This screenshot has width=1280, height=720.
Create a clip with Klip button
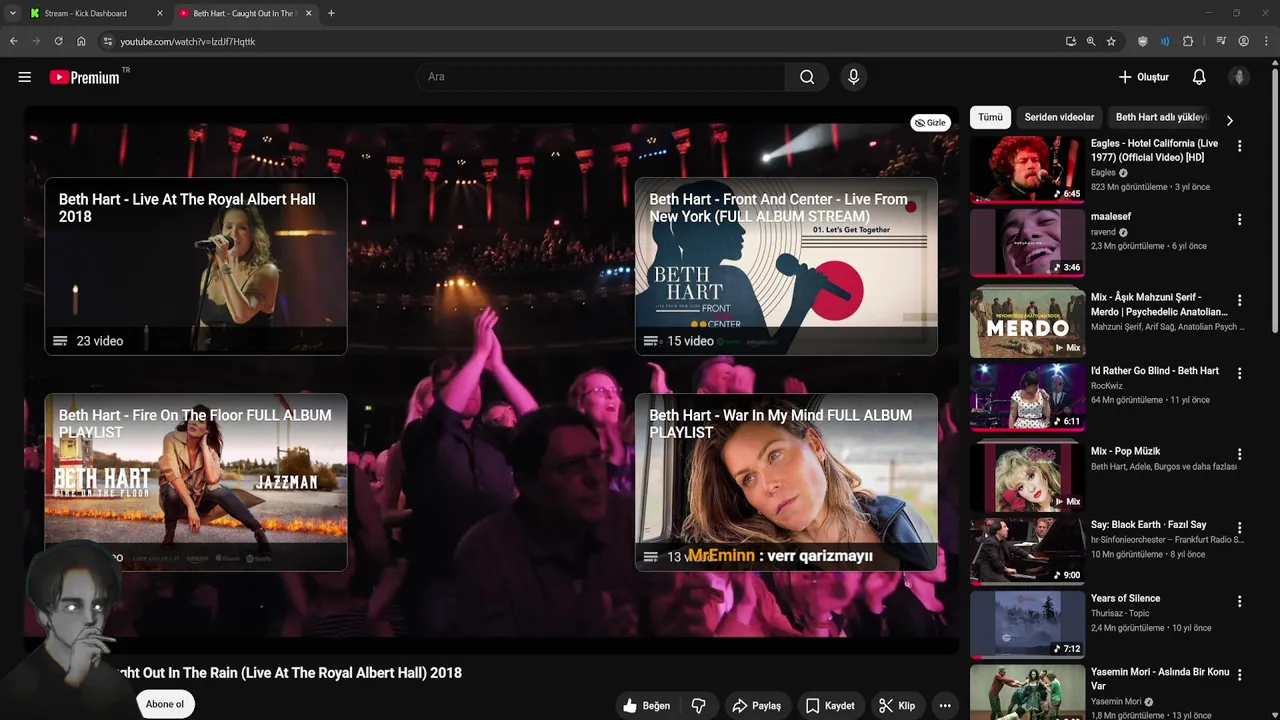click(897, 706)
